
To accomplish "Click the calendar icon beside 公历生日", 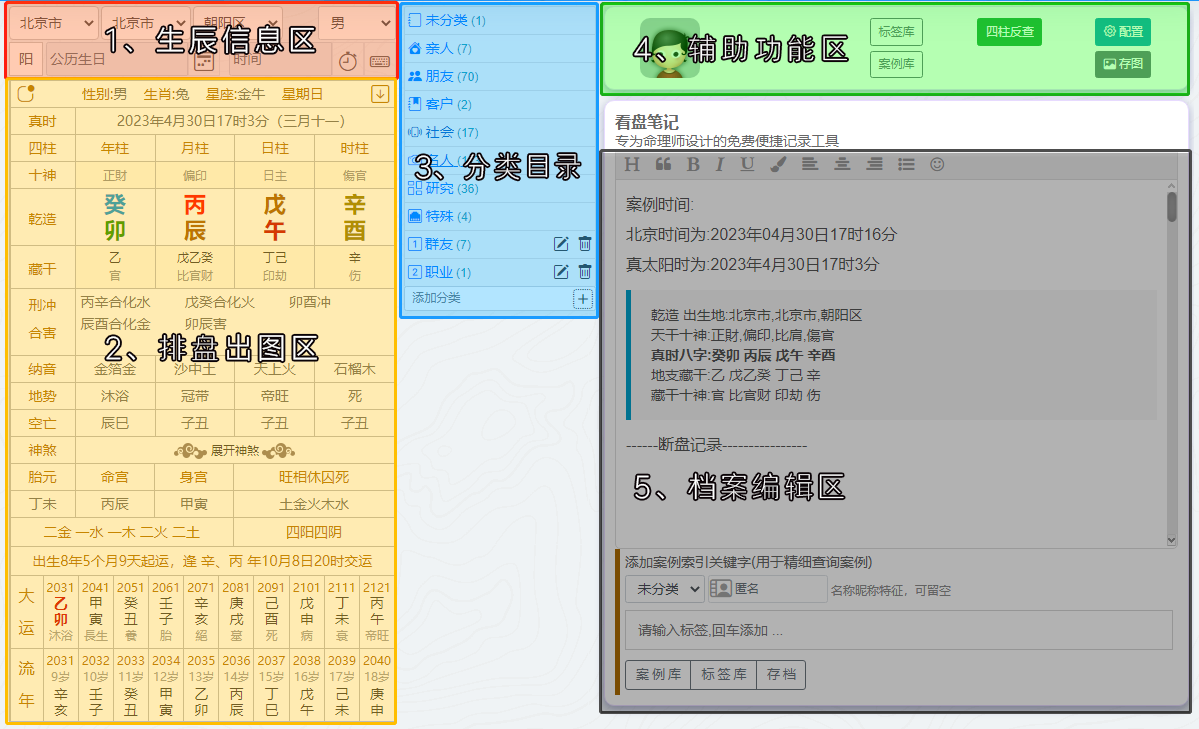I will (x=204, y=61).
